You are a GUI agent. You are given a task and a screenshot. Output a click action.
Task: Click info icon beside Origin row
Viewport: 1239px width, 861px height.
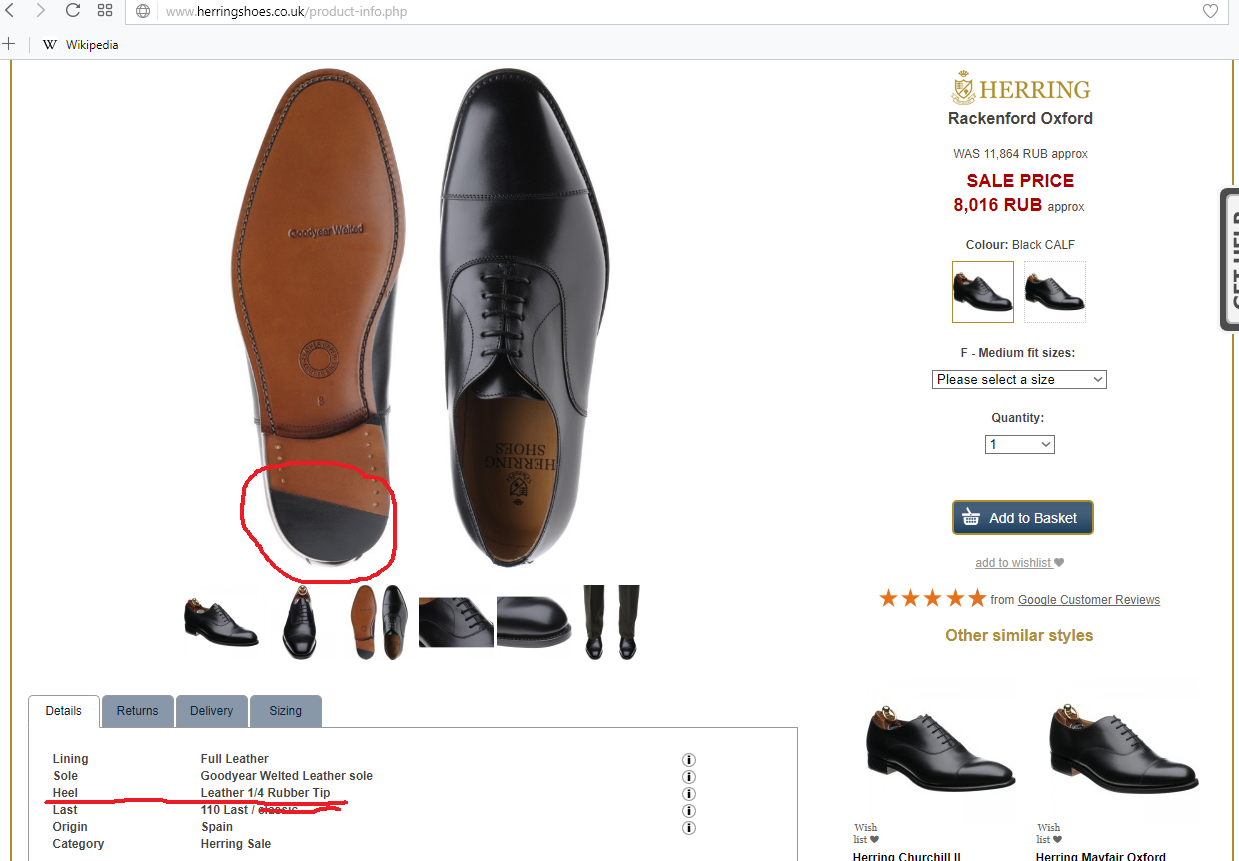688,828
